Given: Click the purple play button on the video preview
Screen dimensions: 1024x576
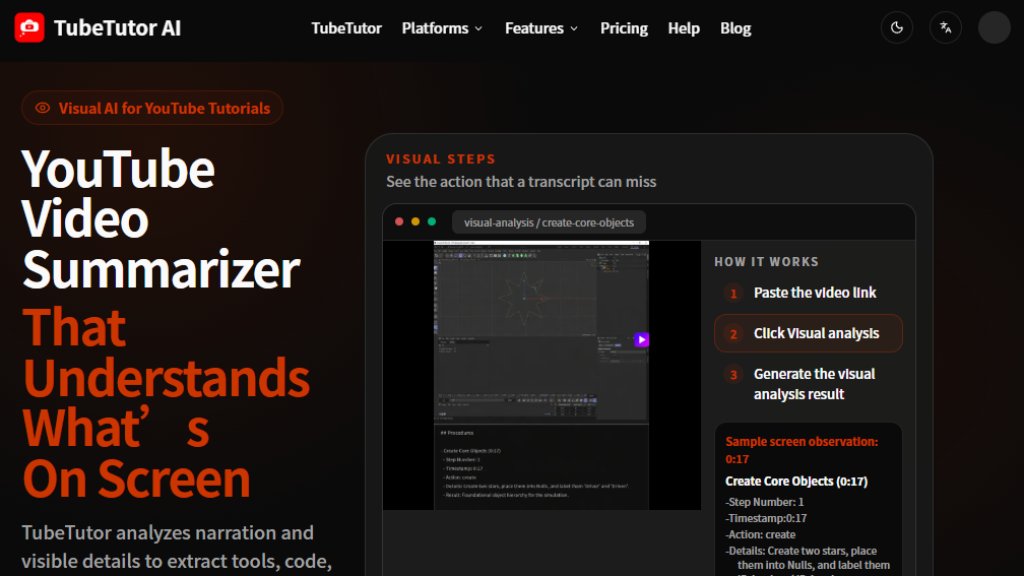Looking at the screenshot, I should [x=641, y=340].
